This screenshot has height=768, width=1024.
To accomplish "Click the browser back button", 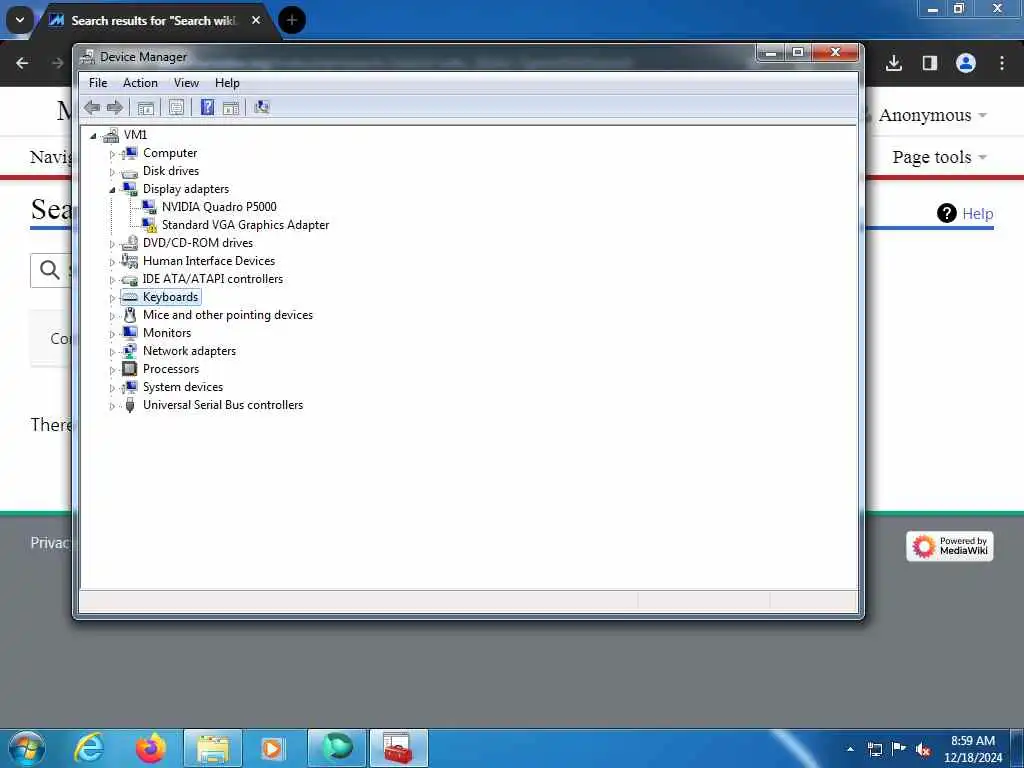I will point(22,63).
